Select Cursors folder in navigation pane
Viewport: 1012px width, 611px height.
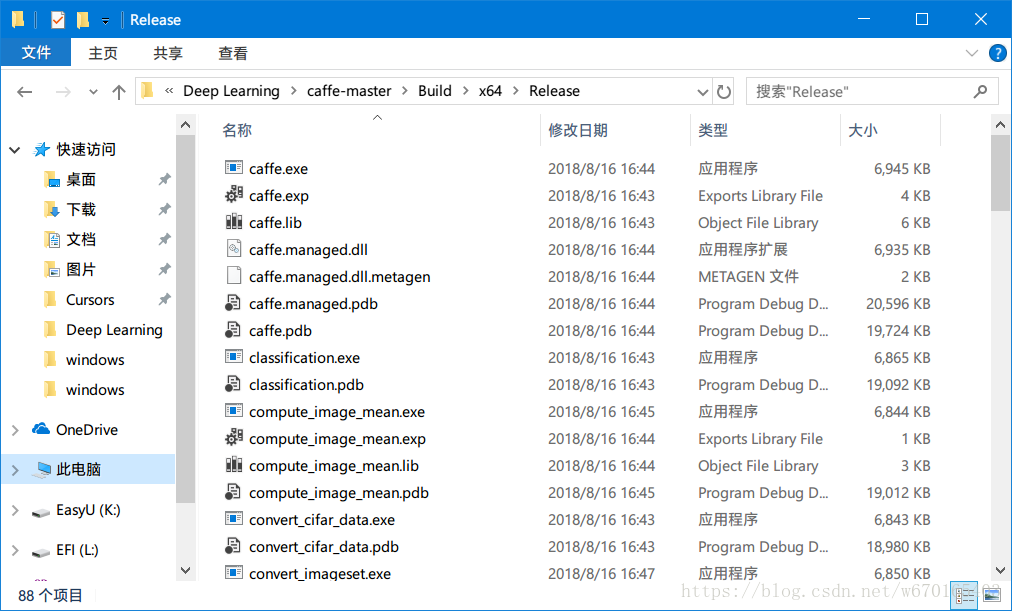click(90, 300)
